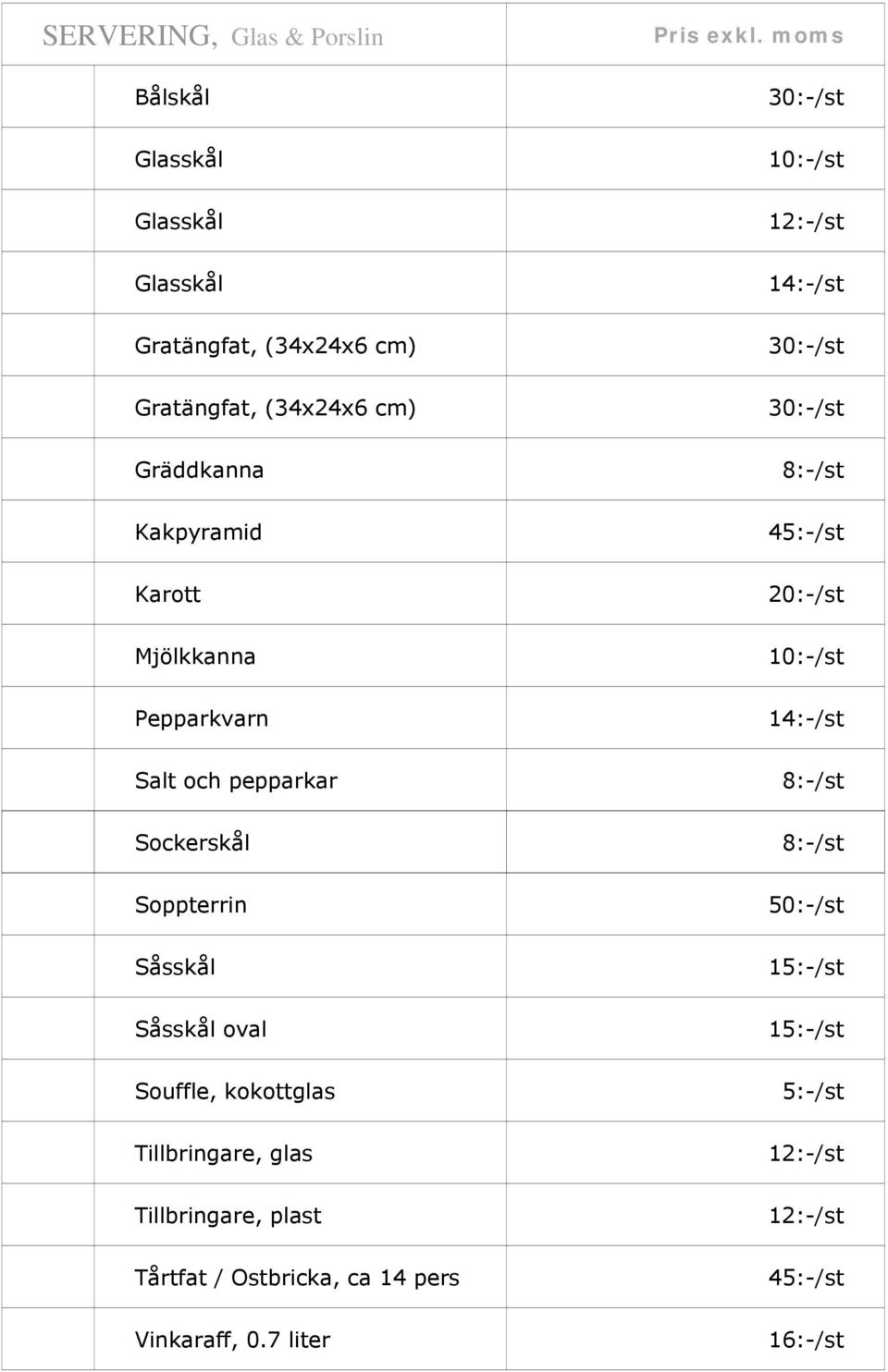Click the Karott item text
Viewport: 888px width, 1372px height.
pyautogui.click(x=167, y=594)
